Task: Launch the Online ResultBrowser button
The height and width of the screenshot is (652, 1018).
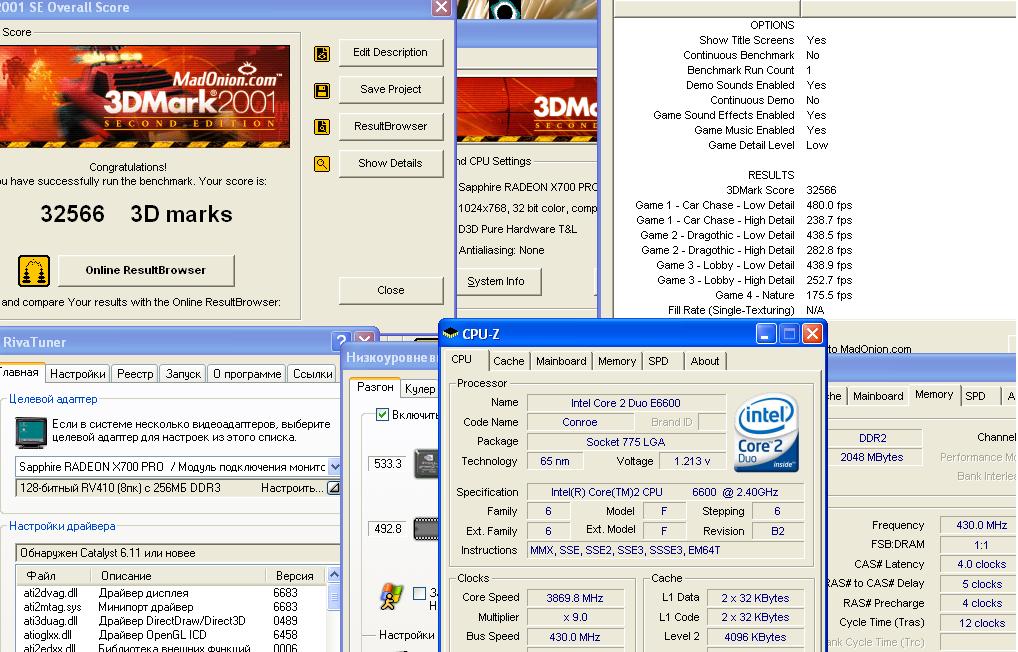Action: coord(145,270)
